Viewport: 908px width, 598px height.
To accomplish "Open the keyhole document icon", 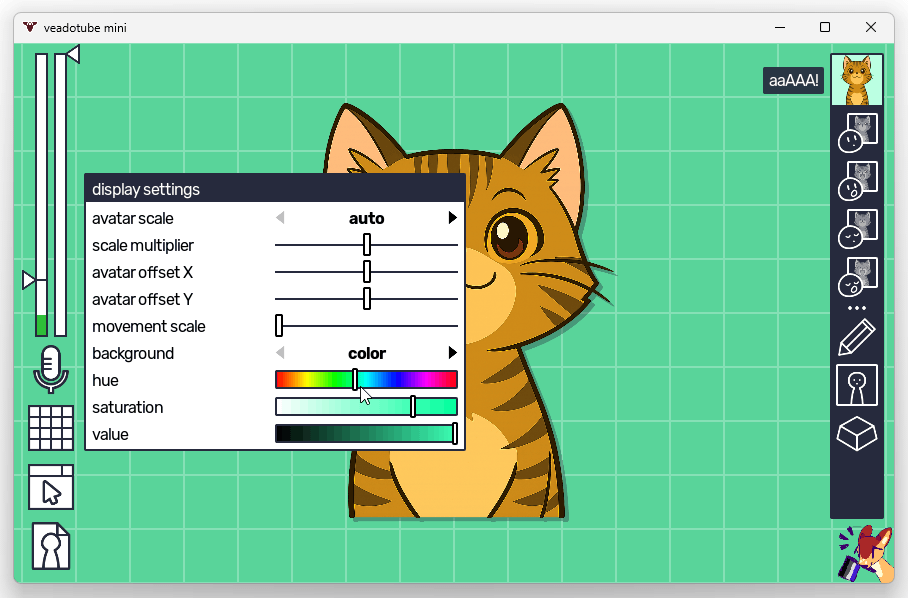I will (51, 546).
